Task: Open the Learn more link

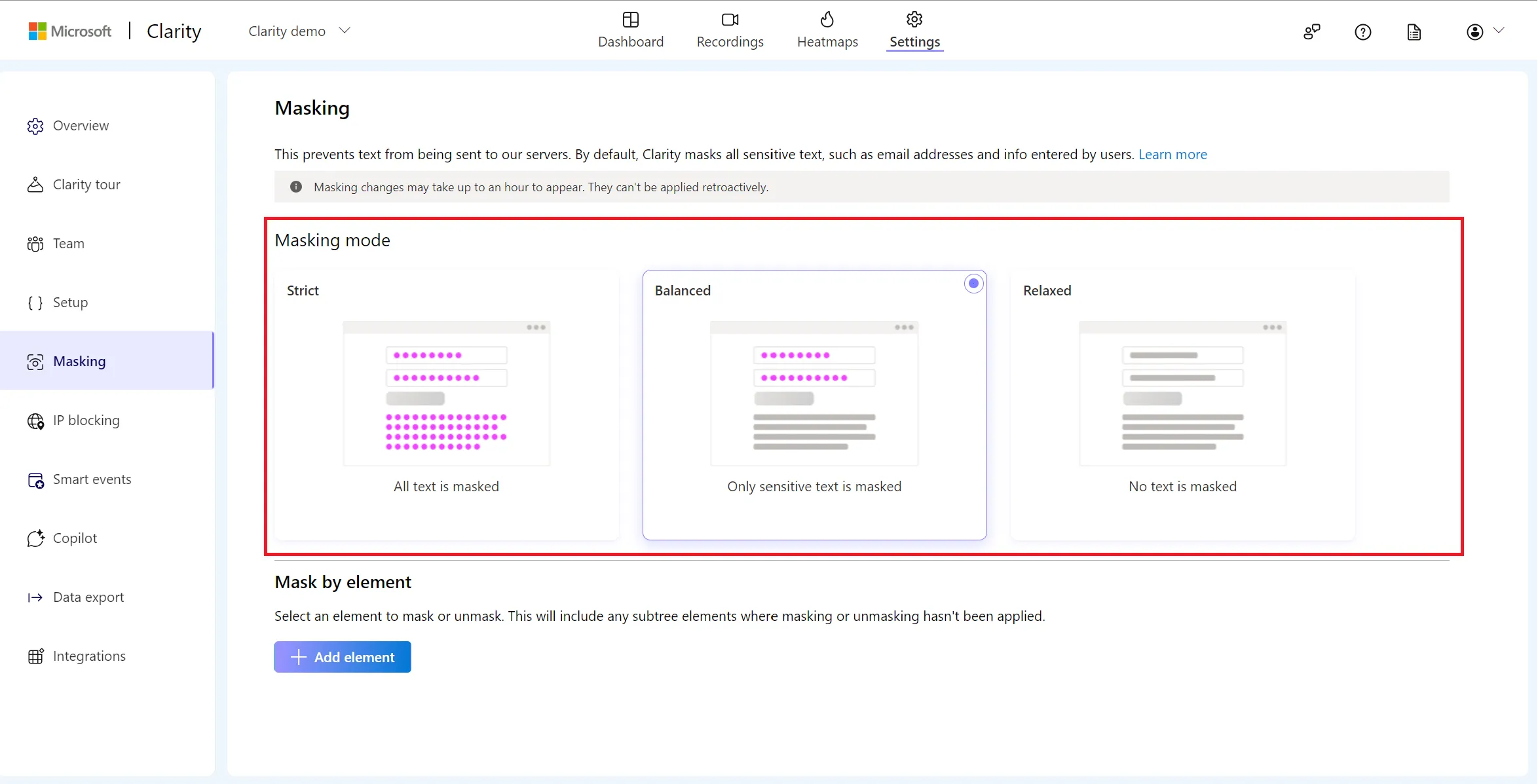Action: [1172, 155]
